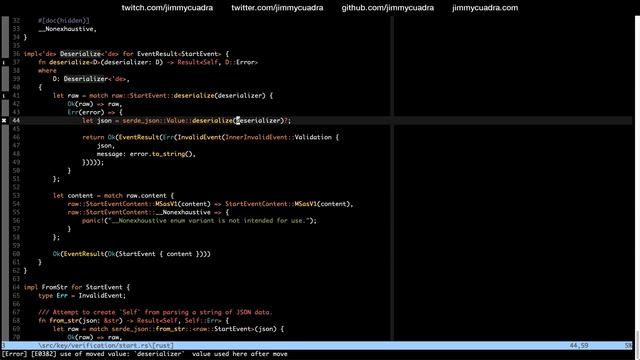Click InnerInvalidEvent::Validation on line 46
Screen dimensions: 640x360
pyautogui.click(x=278, y=137)
